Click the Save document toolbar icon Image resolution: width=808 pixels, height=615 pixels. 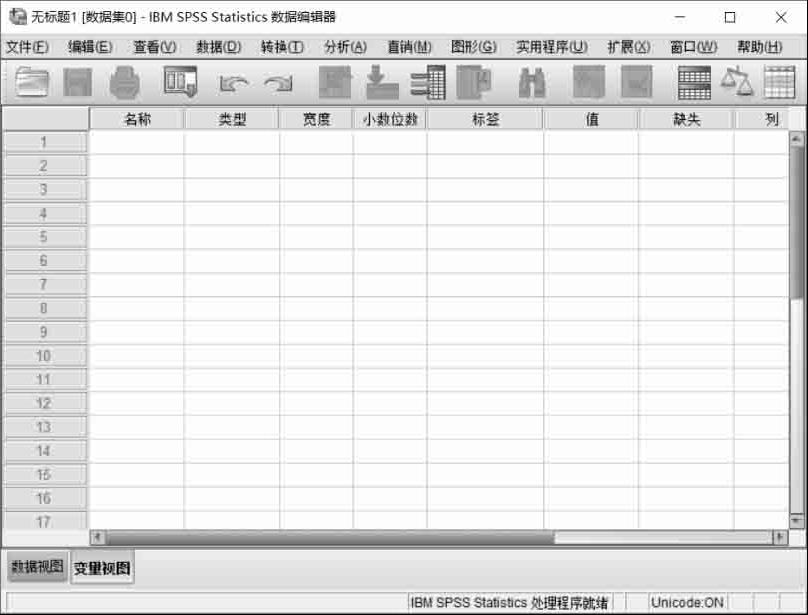tap(78, 82)
